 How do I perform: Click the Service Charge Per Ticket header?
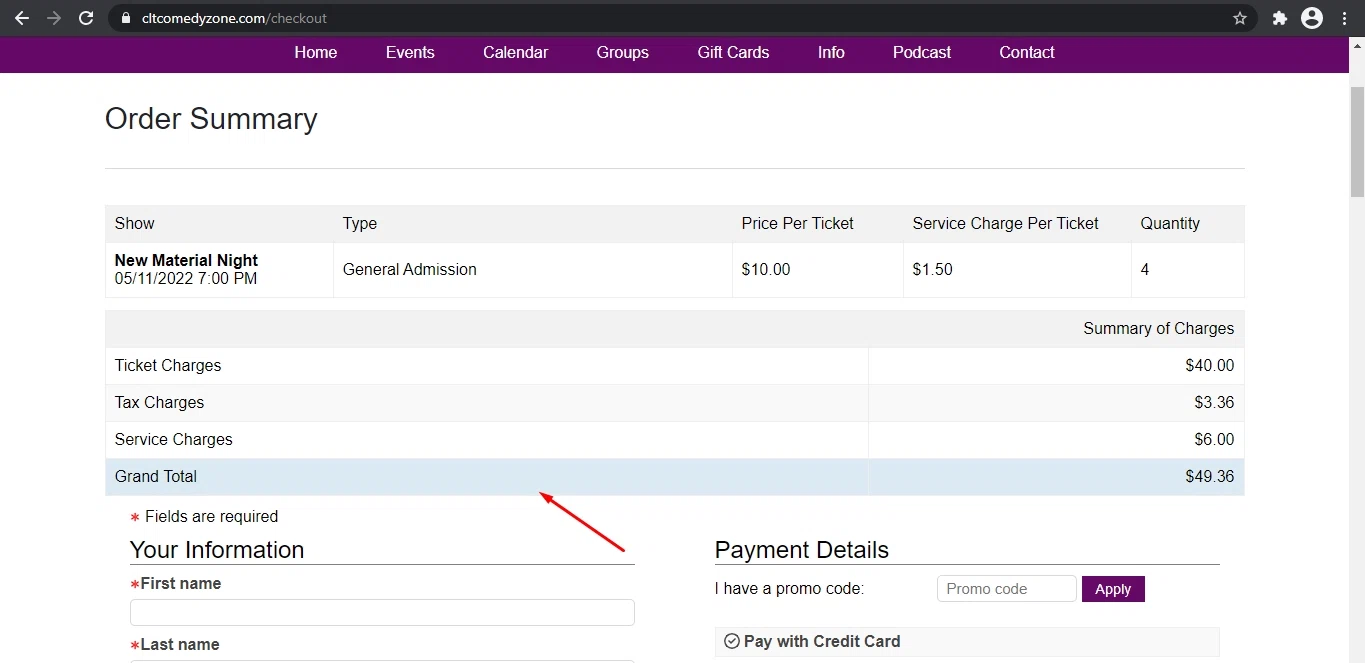tap(1005, 224)
